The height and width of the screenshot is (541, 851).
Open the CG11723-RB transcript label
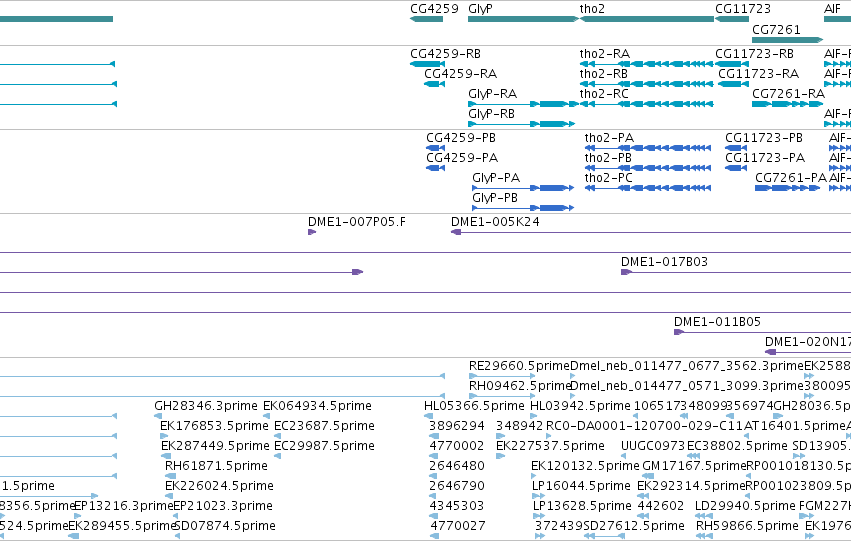(x=754, y=54)
